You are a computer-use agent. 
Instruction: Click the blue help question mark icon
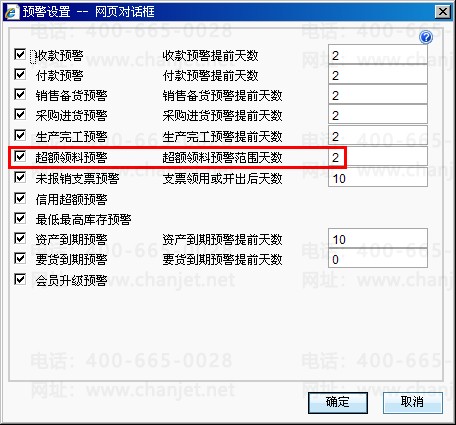pos(426,37)
